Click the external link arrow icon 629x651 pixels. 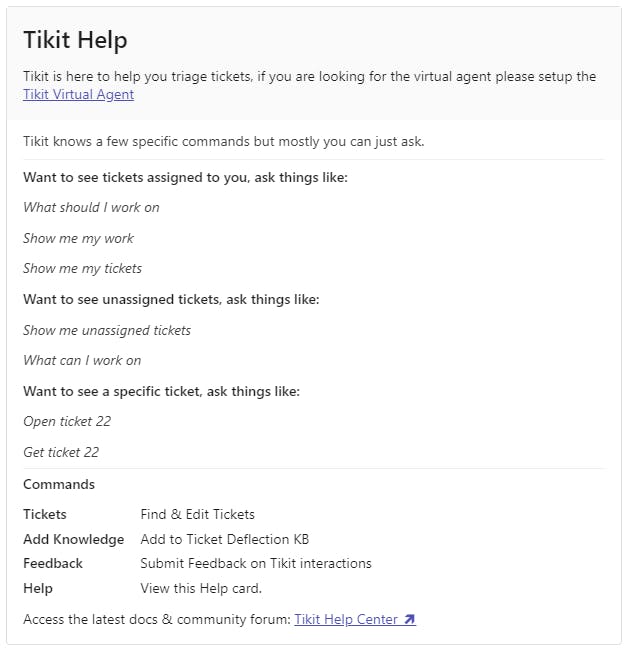pos(410,620)
